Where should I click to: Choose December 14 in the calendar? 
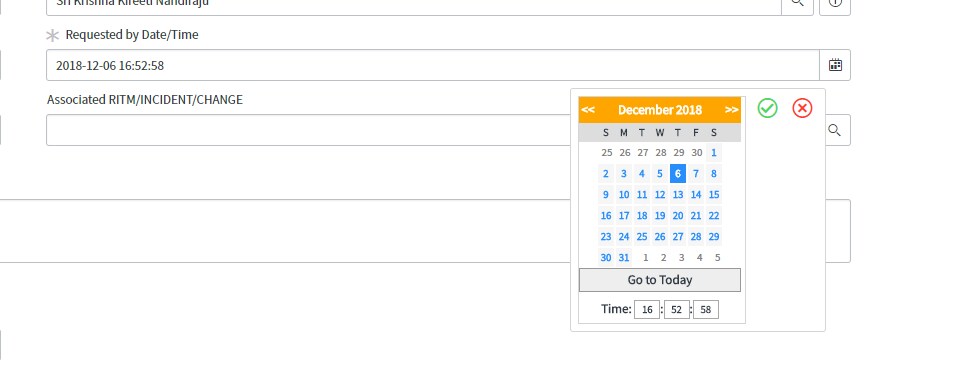click(x=696, y=195)
